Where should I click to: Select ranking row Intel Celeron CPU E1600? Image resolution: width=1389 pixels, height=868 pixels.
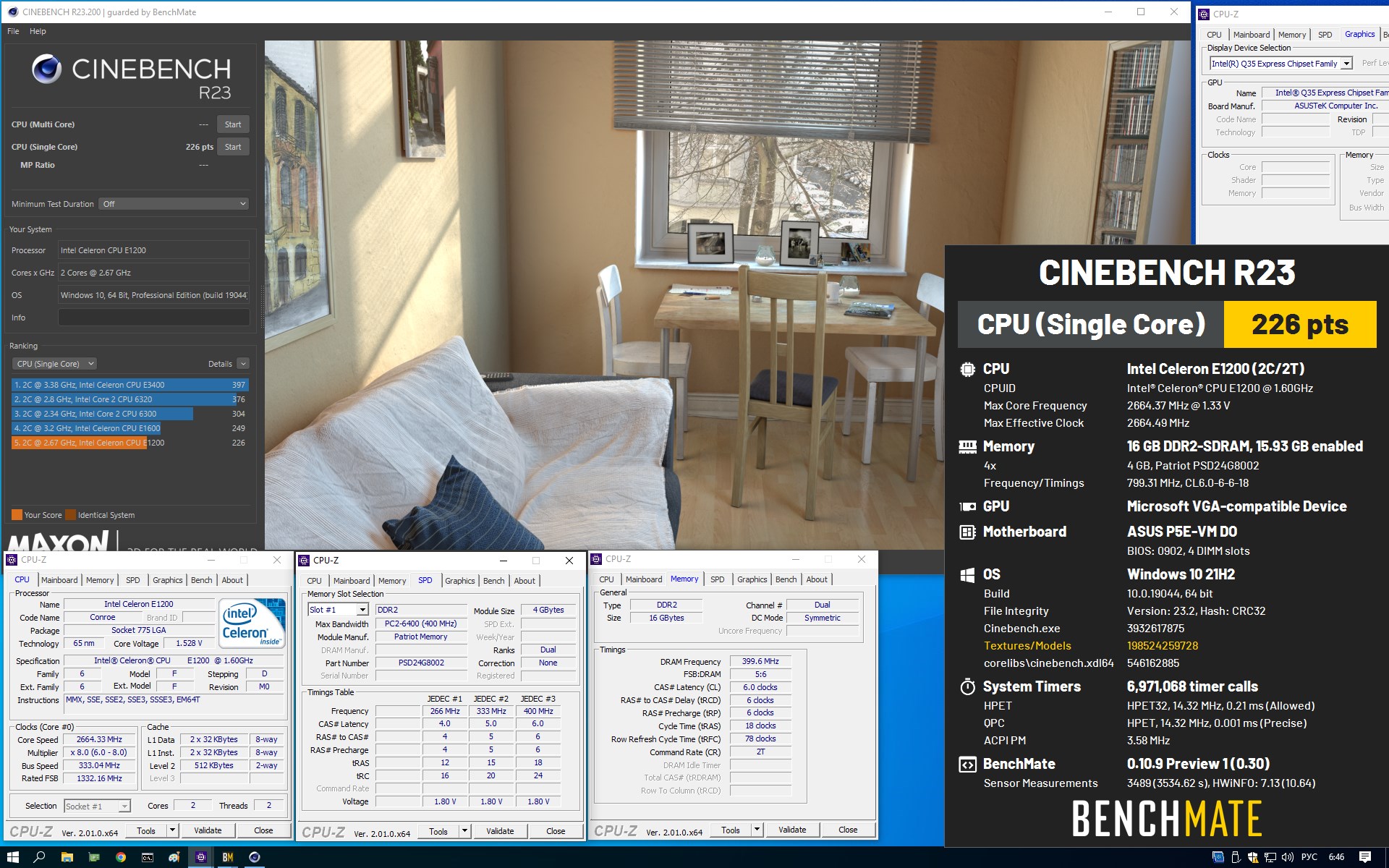tap(130, 428)
